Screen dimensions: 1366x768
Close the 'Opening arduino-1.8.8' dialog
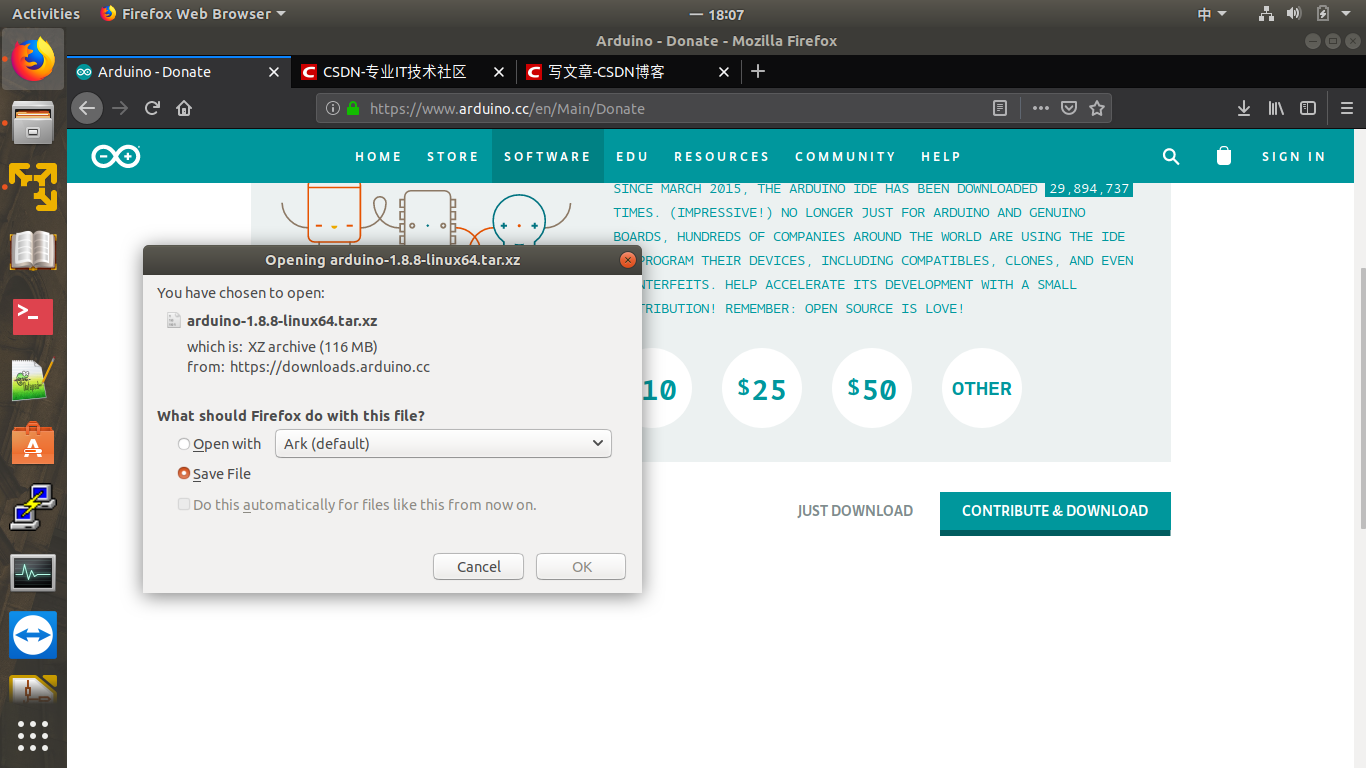click(x=628, y=260)
